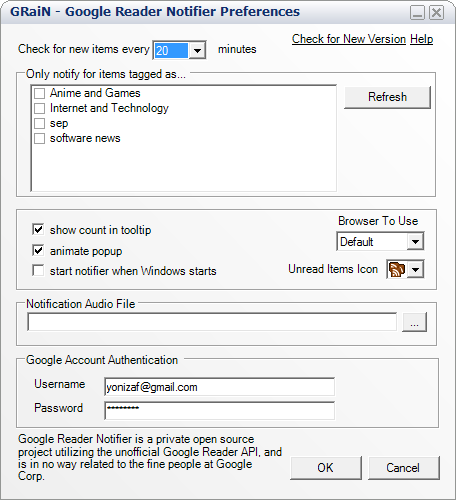Viewport: 456px width, 500px height.
Task: Tick the Internet and Technology tag checkbox
Action: (x=39, y=108)
